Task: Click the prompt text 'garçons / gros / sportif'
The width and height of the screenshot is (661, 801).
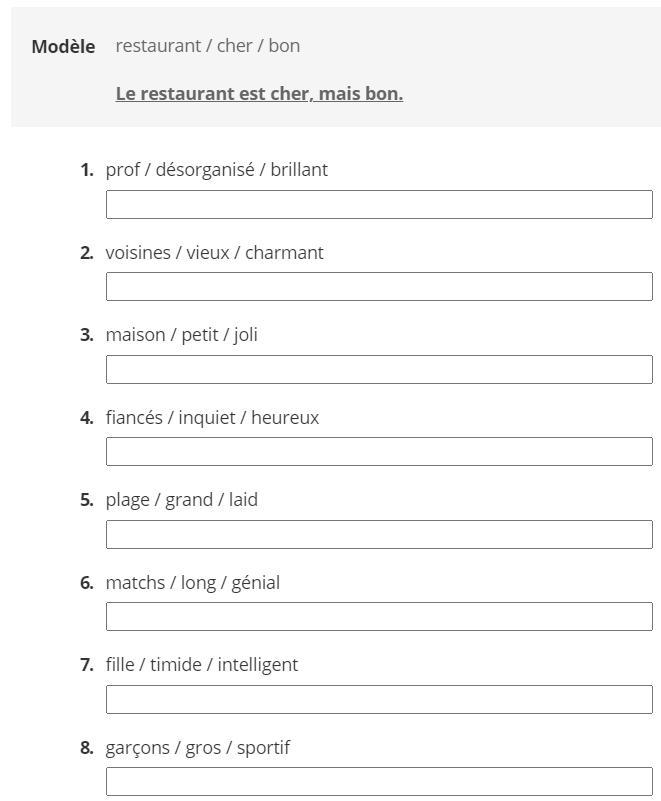Action: pos(198,748)
